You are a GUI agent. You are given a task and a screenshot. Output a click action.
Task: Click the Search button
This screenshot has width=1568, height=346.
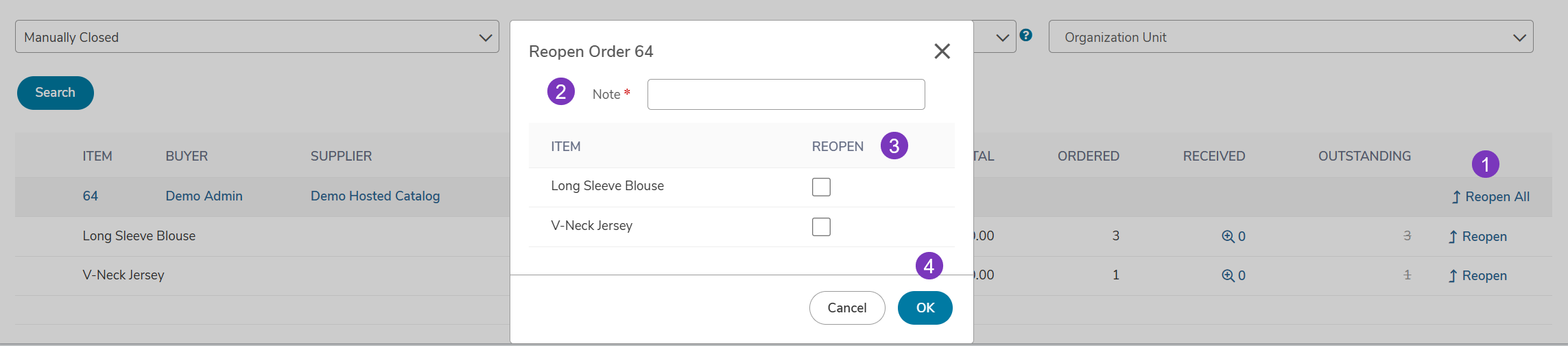click(56, 93)
